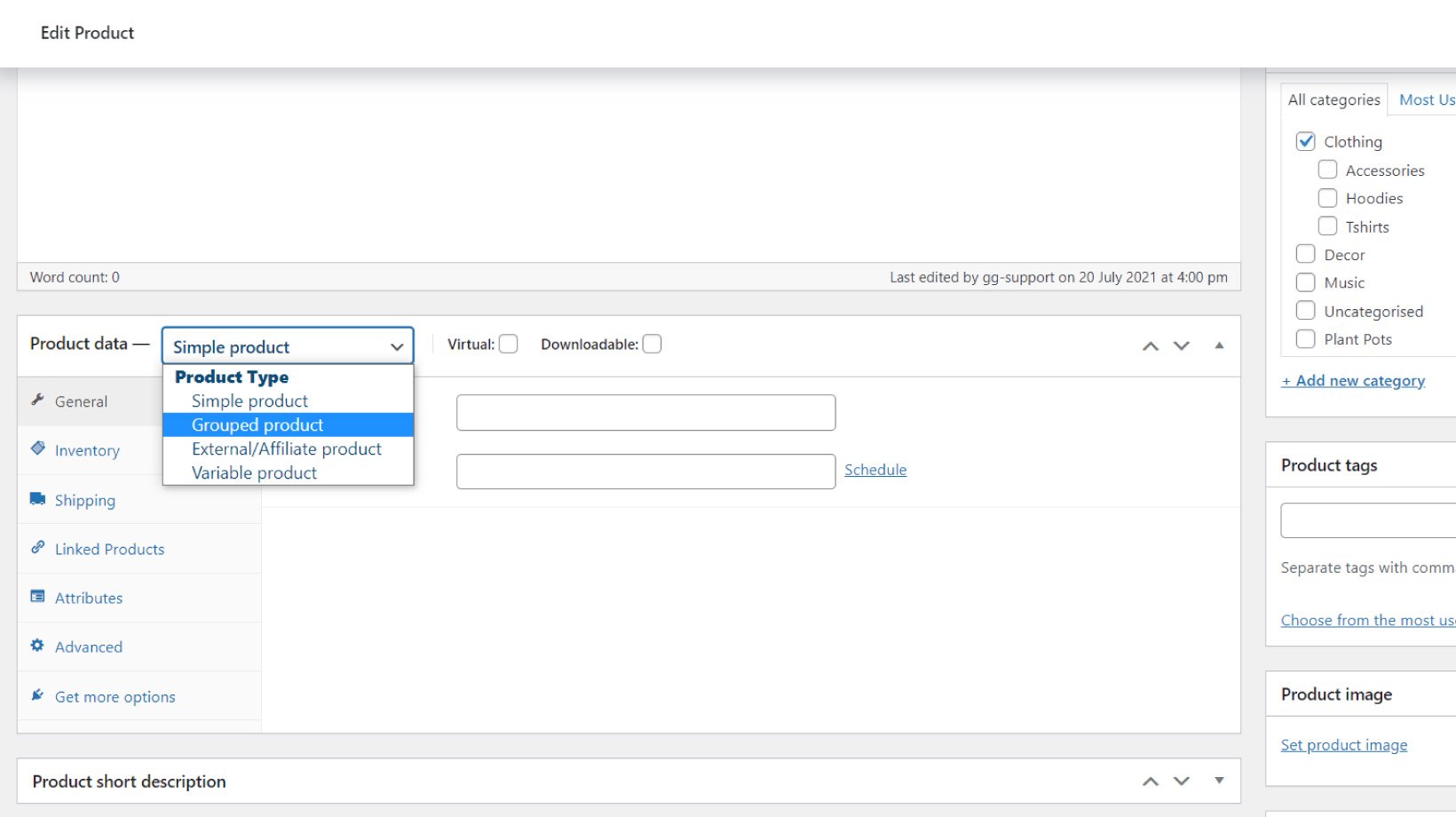Click the move-up arrow on Product data
This screenshot has width=1456, height=817.
tap(1150, 345)
